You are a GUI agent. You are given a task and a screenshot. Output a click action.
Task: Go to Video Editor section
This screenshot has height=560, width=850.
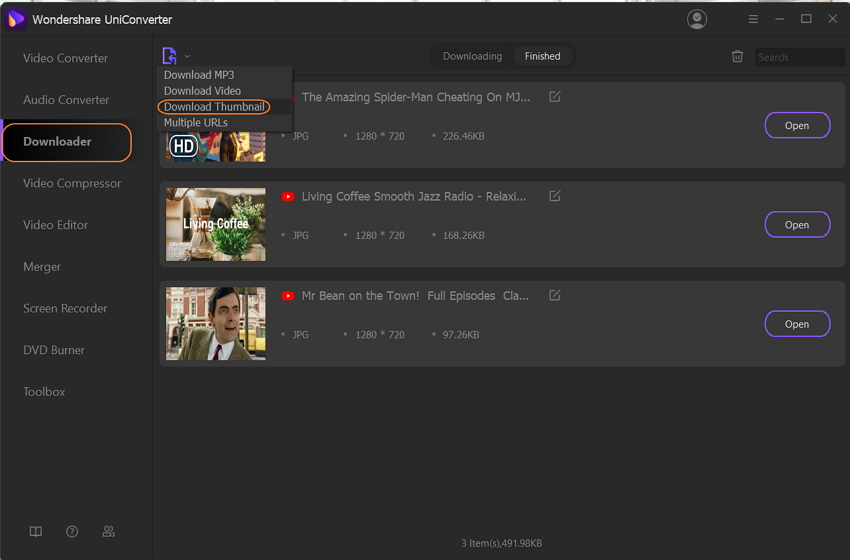tap(55, 225)
